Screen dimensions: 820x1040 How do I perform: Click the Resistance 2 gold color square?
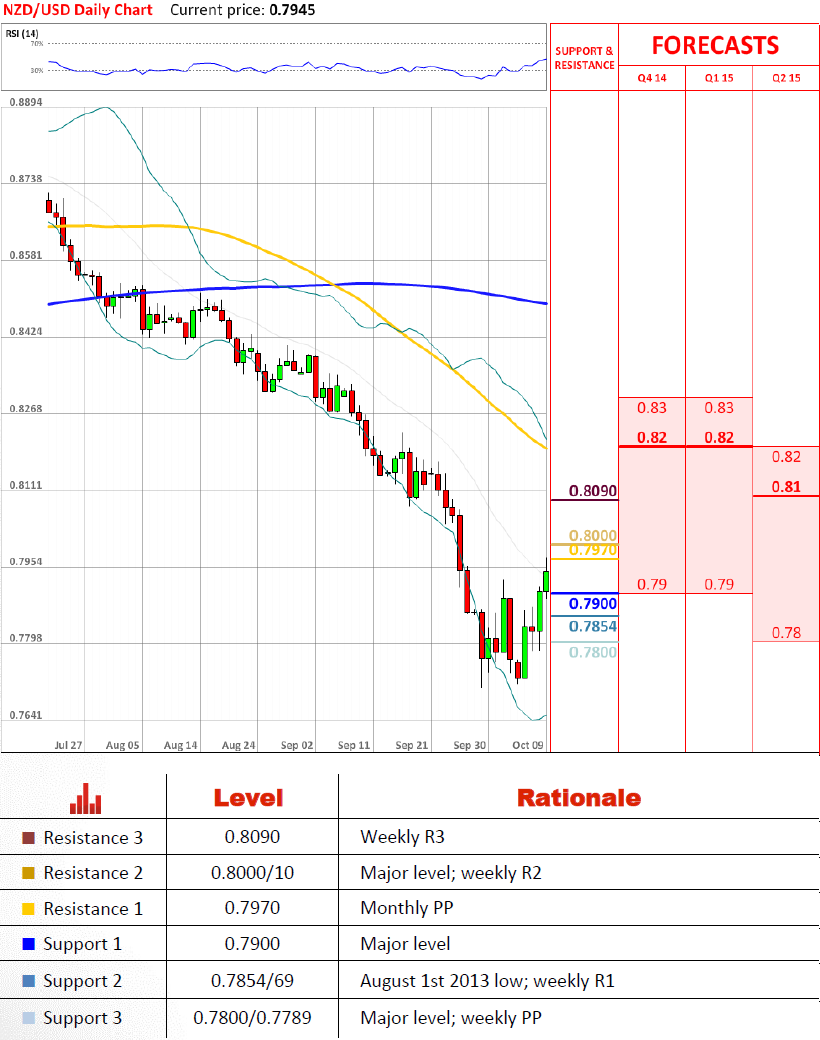coord(29,874)
